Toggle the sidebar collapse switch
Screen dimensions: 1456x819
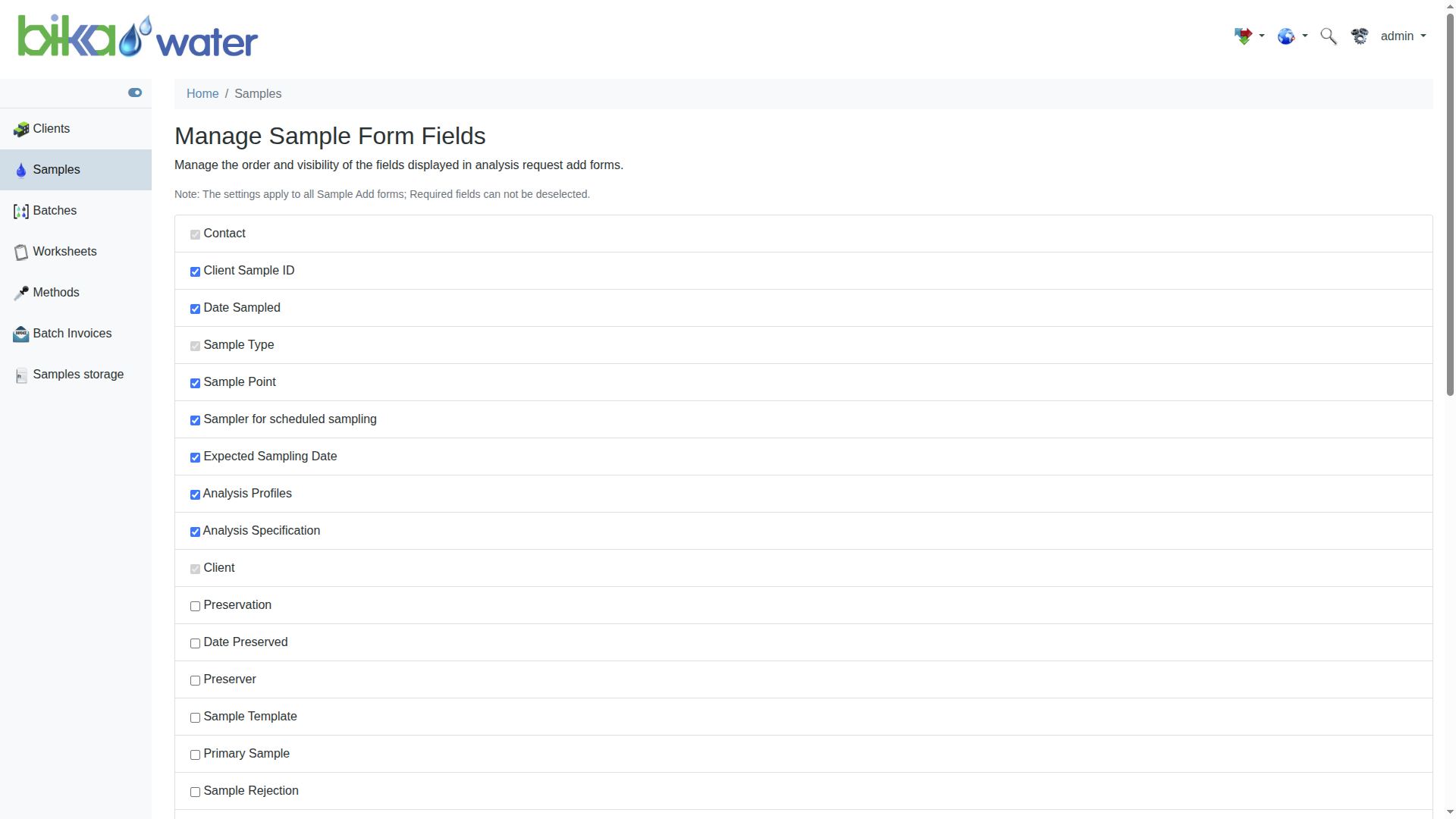135,93
